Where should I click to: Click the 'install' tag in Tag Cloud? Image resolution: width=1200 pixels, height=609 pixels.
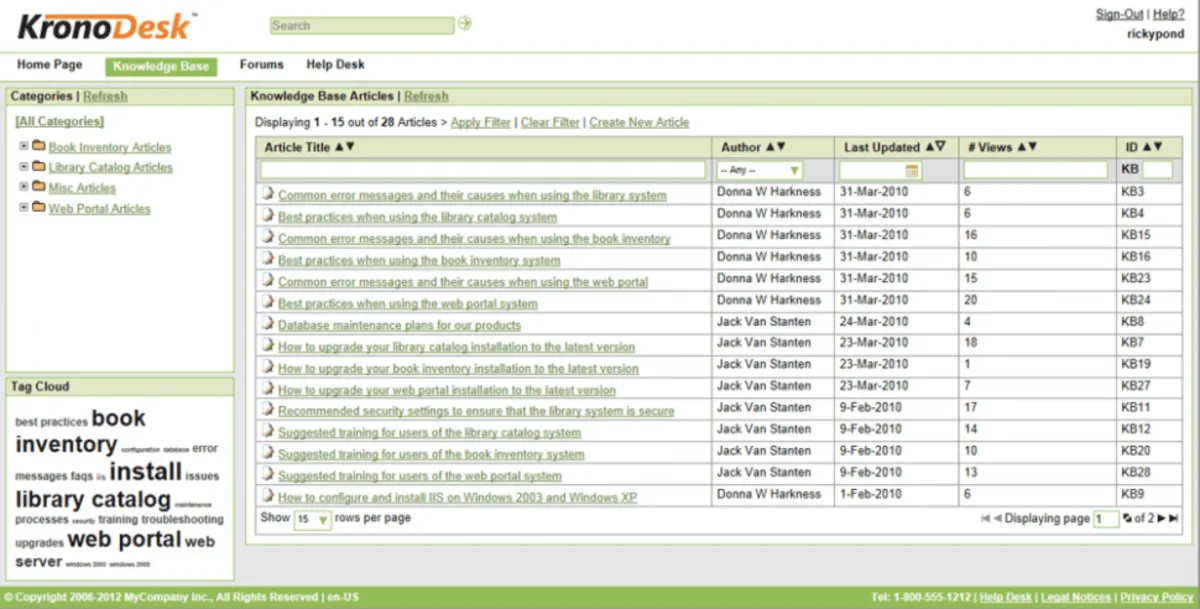coord(146,471)
